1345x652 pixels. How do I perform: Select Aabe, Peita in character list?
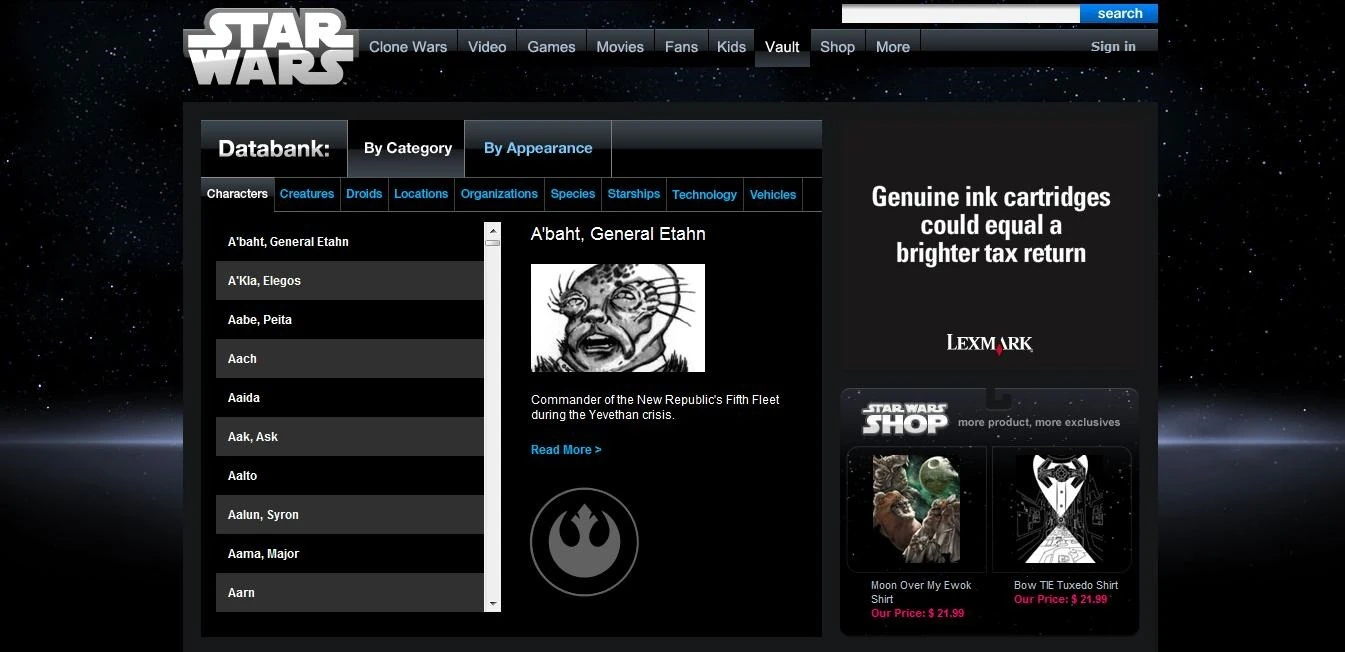350,320
